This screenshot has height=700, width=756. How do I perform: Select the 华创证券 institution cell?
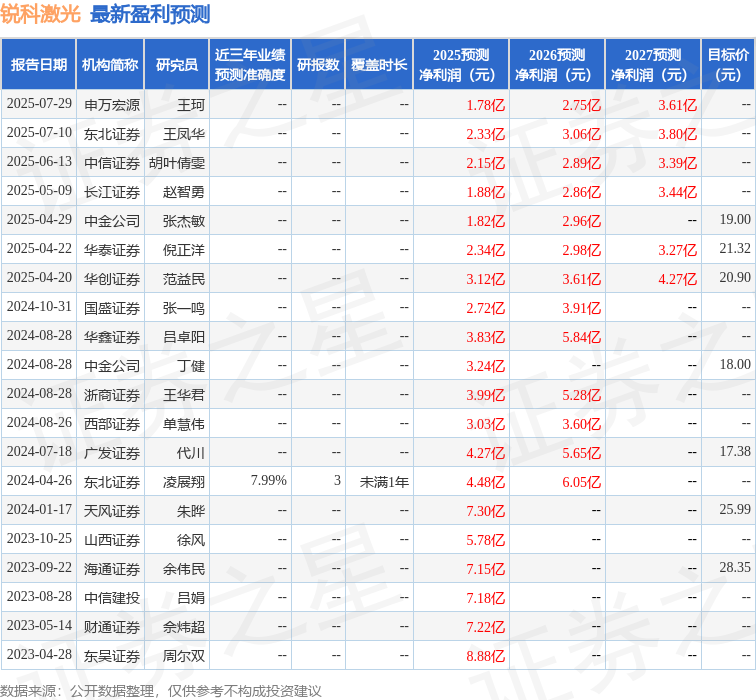(112, 279)
